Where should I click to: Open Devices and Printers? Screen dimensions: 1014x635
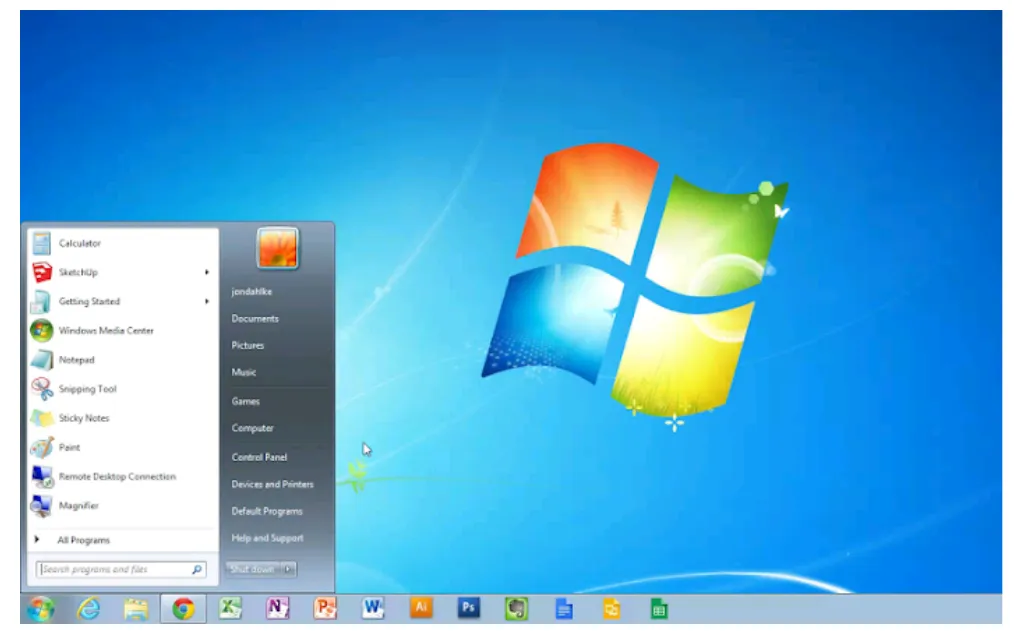coord(272,484)
